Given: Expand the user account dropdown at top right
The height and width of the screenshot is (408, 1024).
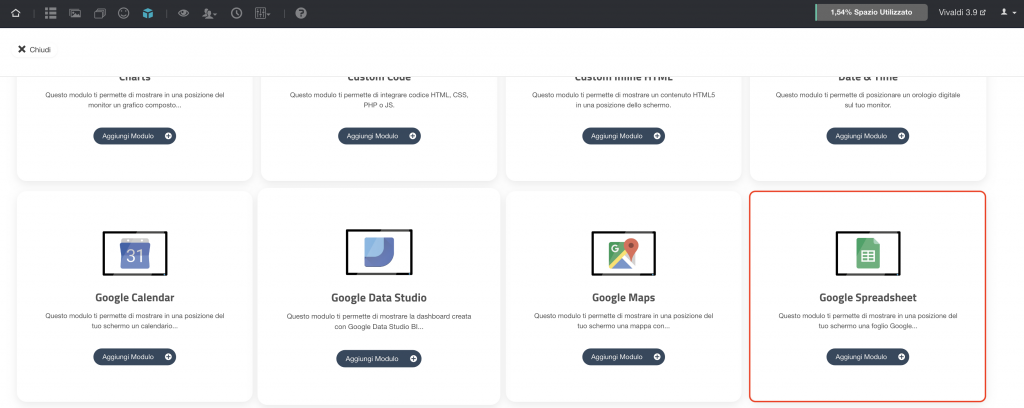Looking at the screenshot, I should 1008,12.
